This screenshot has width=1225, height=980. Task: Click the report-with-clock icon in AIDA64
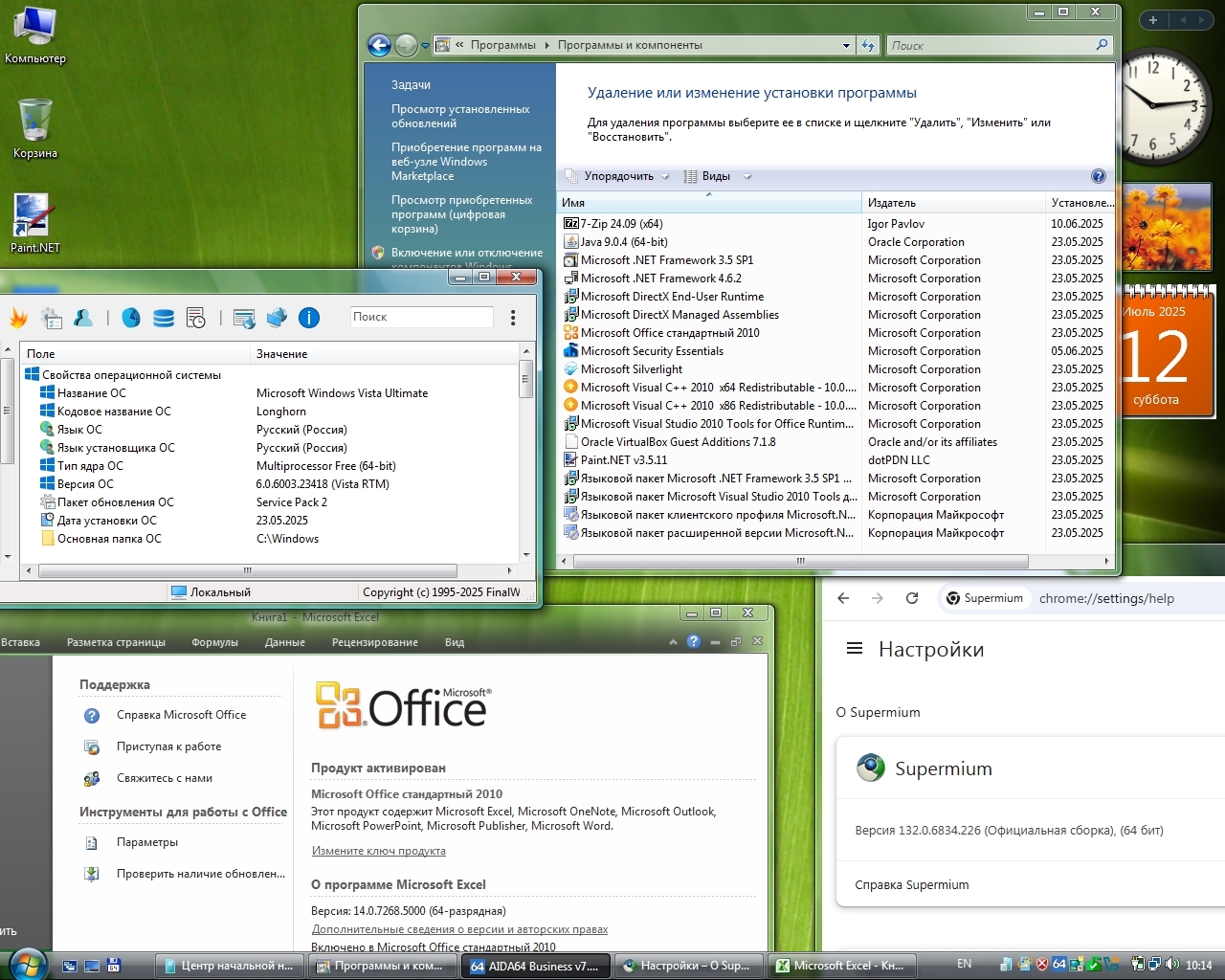tap(196, 318)
